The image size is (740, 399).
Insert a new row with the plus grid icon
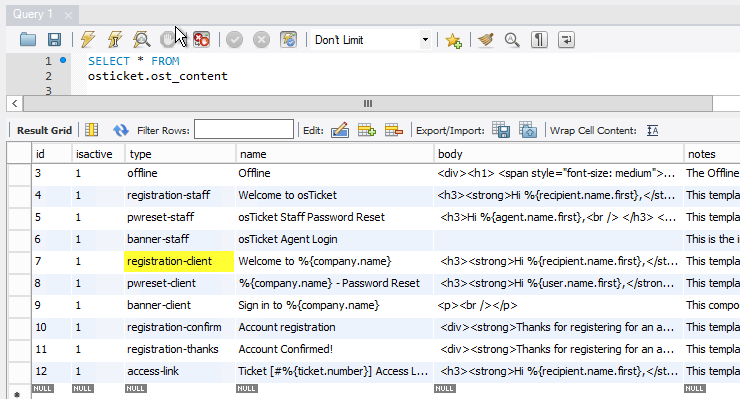coord(367,130)
